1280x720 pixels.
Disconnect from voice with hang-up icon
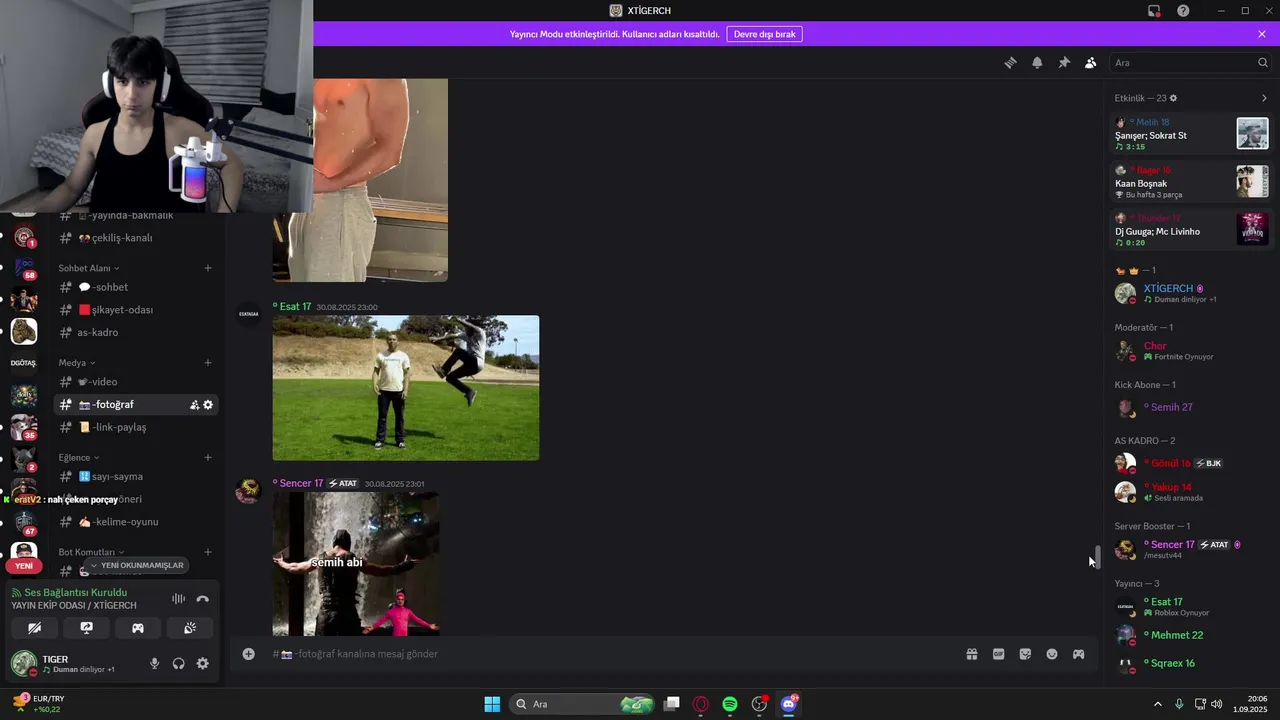point(203,599)
